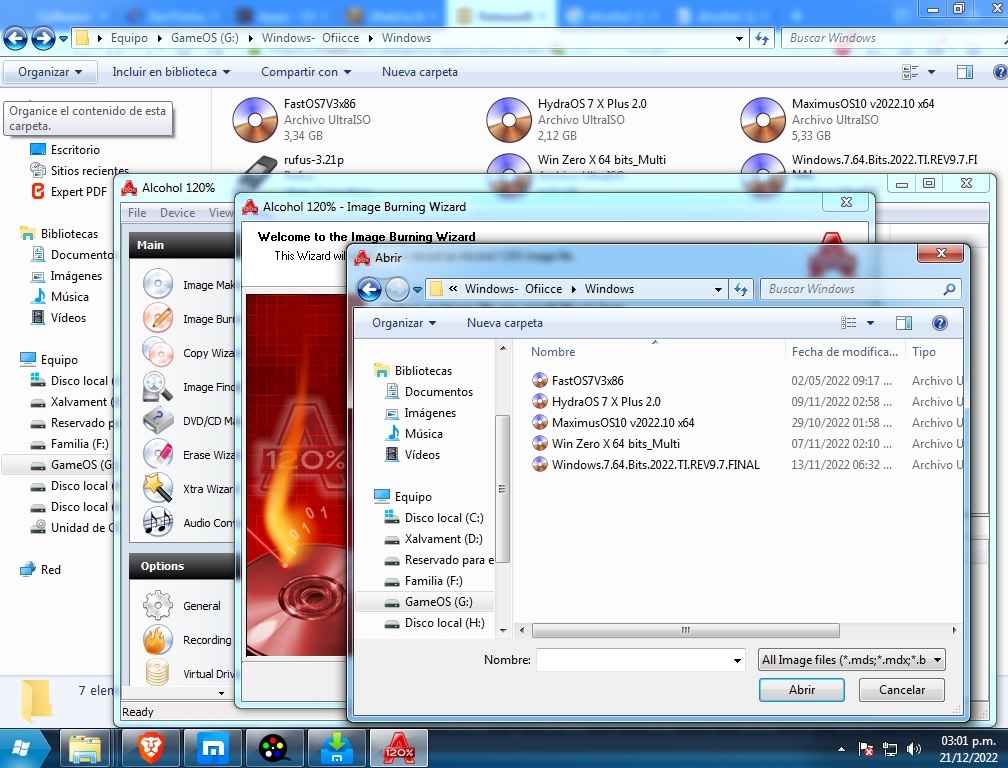
Task: Open Organizar menu in Explorer window
Action: tap(50, 72)
